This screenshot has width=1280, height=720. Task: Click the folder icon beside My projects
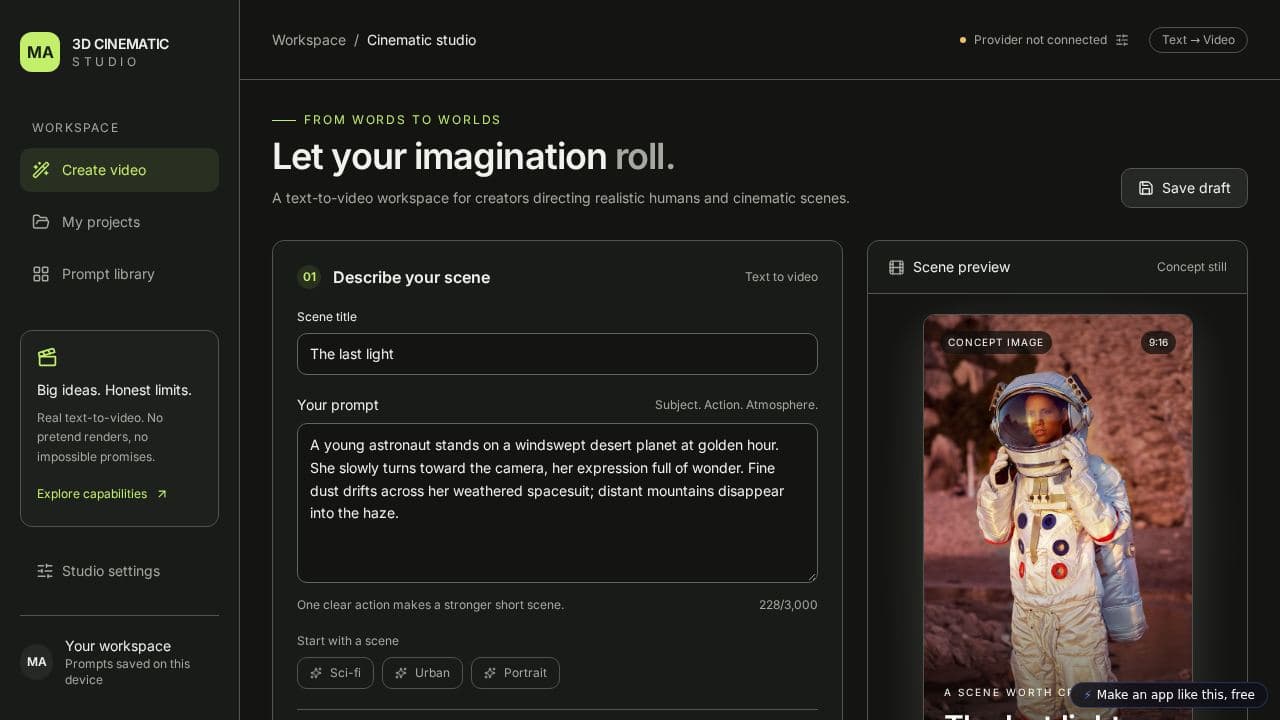tap(41, 222)
